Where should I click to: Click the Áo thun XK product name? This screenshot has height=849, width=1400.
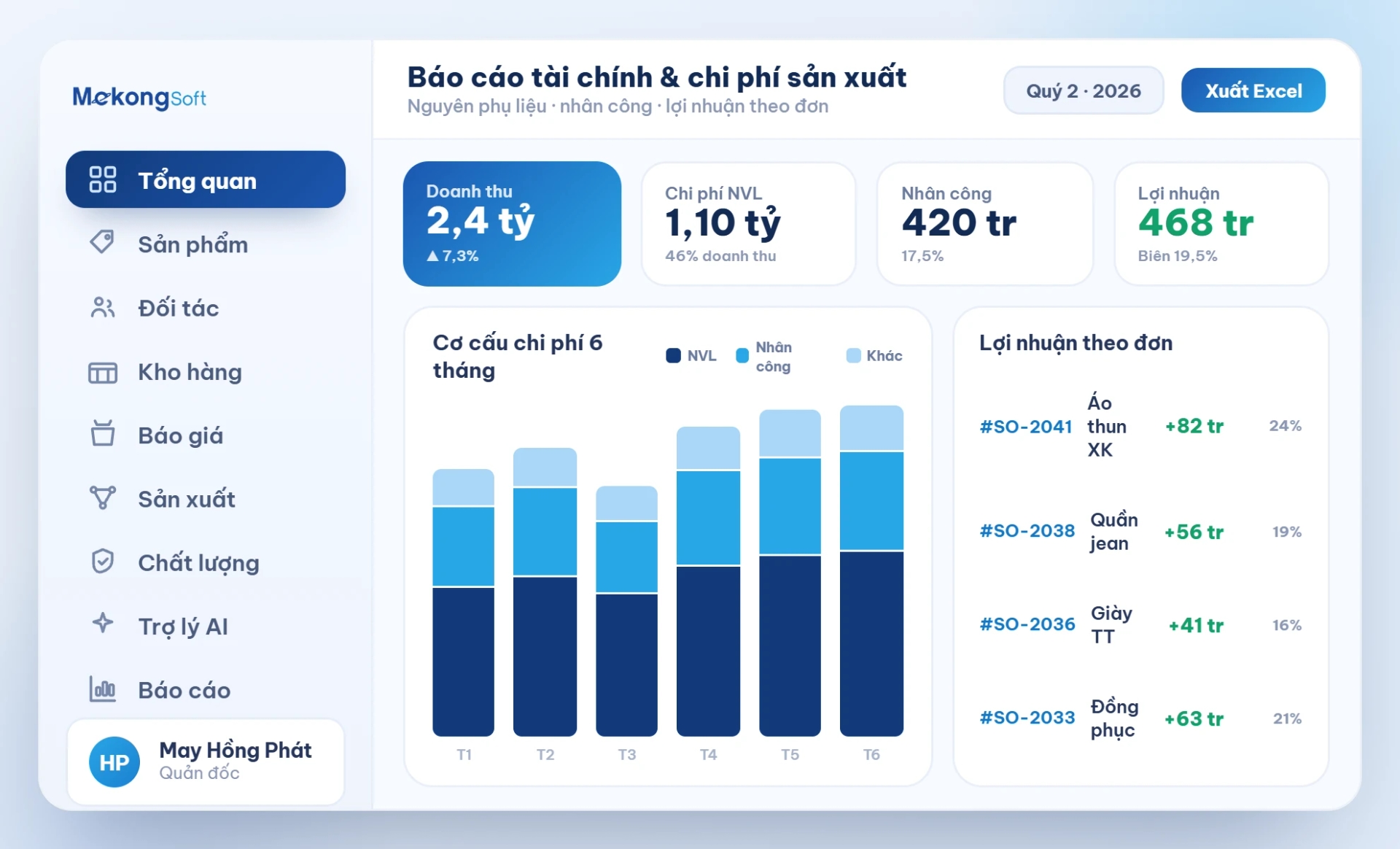point(1107,426)
